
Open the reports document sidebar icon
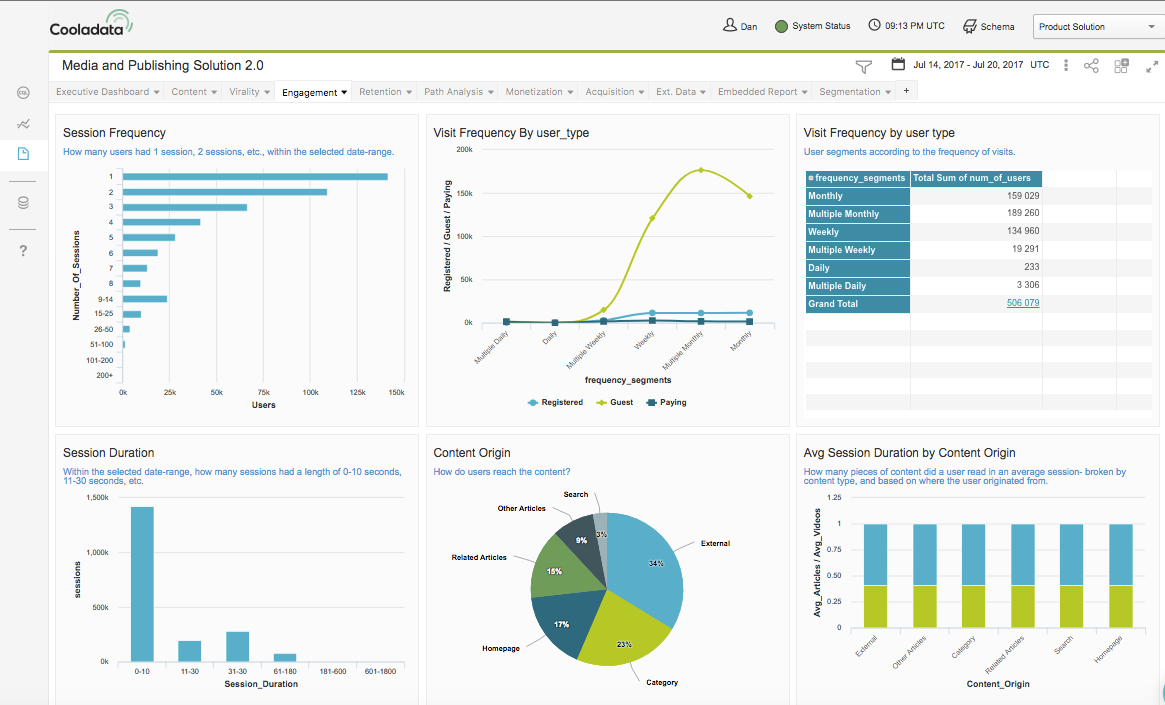coord(23,154)
